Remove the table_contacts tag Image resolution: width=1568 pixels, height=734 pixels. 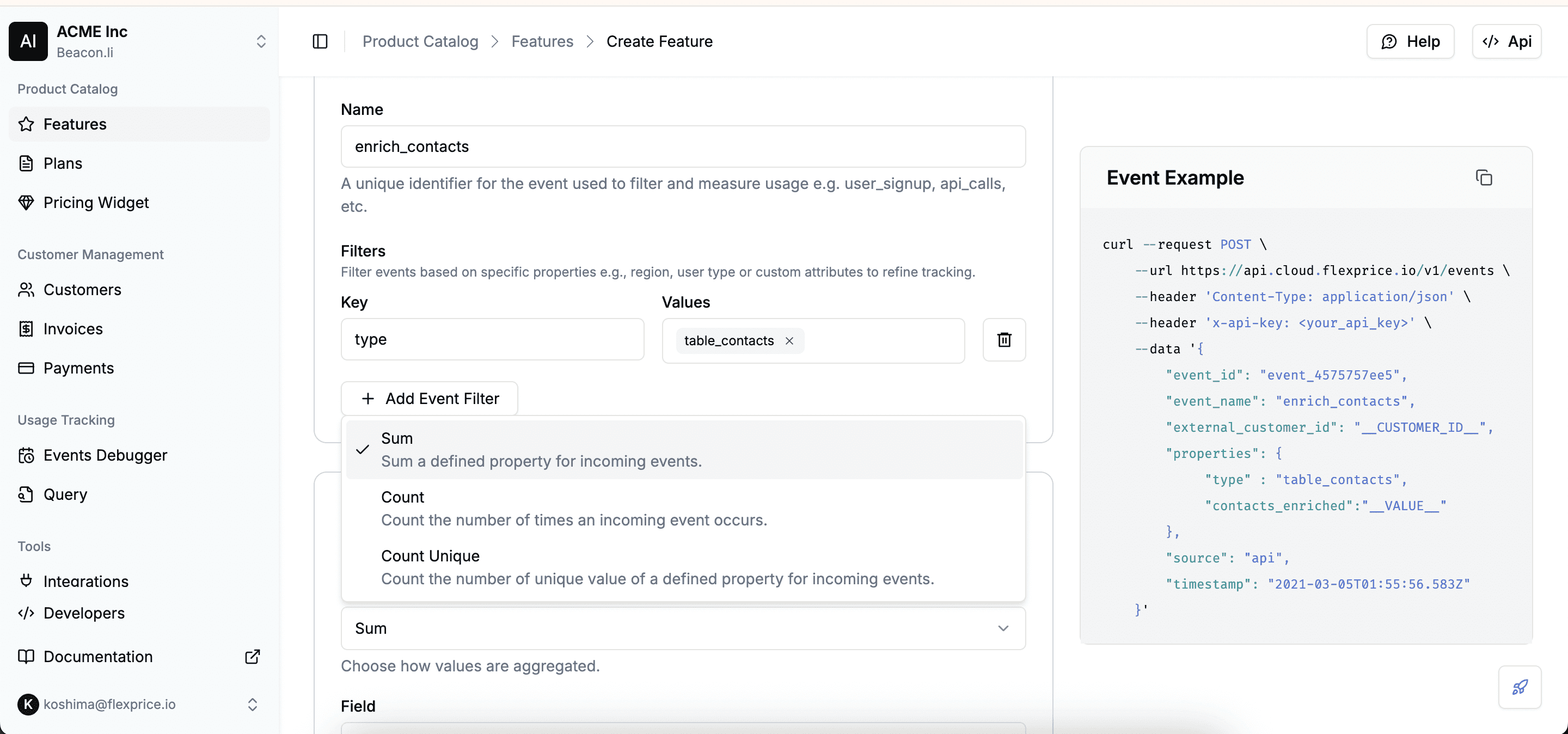tap(789, 341)
